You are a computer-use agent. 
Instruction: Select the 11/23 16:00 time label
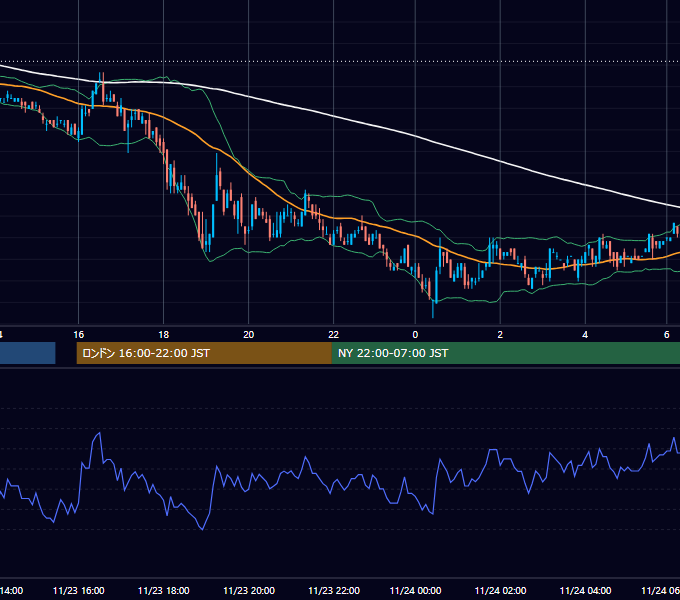tap(78, 590)
